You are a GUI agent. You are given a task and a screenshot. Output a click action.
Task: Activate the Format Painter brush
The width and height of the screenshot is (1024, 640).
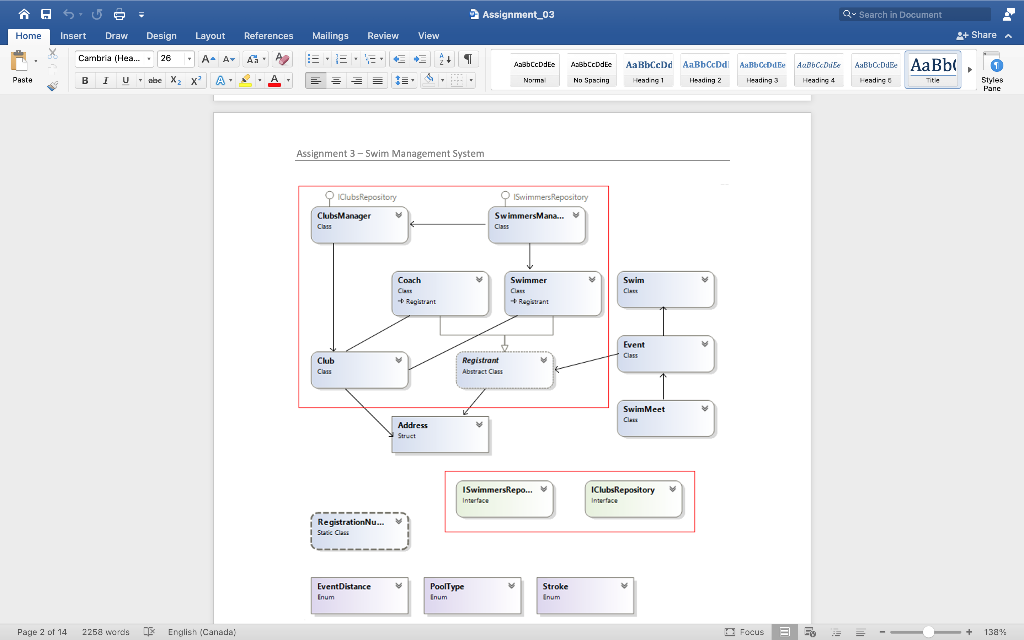[53, 85]
